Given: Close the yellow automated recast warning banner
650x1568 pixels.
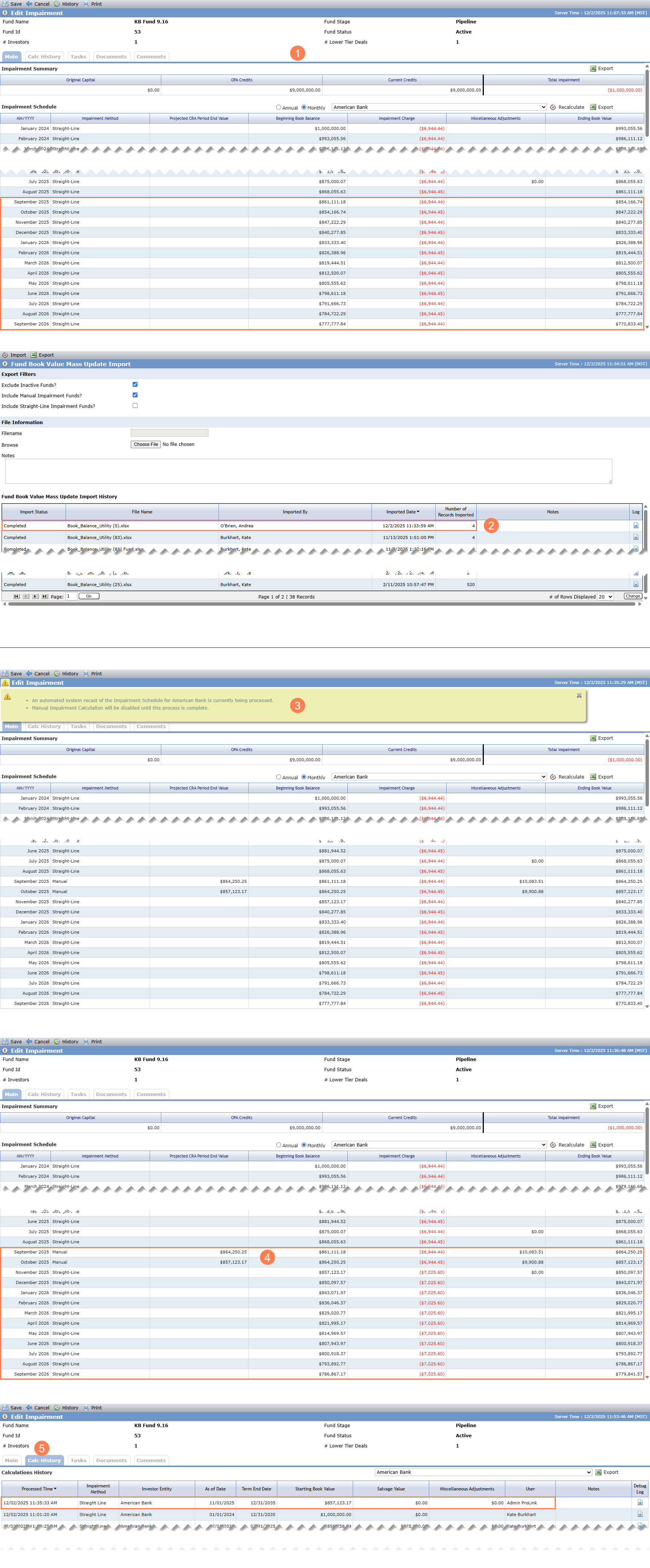Looking at the screenshot, I should (x=579, y=695).
